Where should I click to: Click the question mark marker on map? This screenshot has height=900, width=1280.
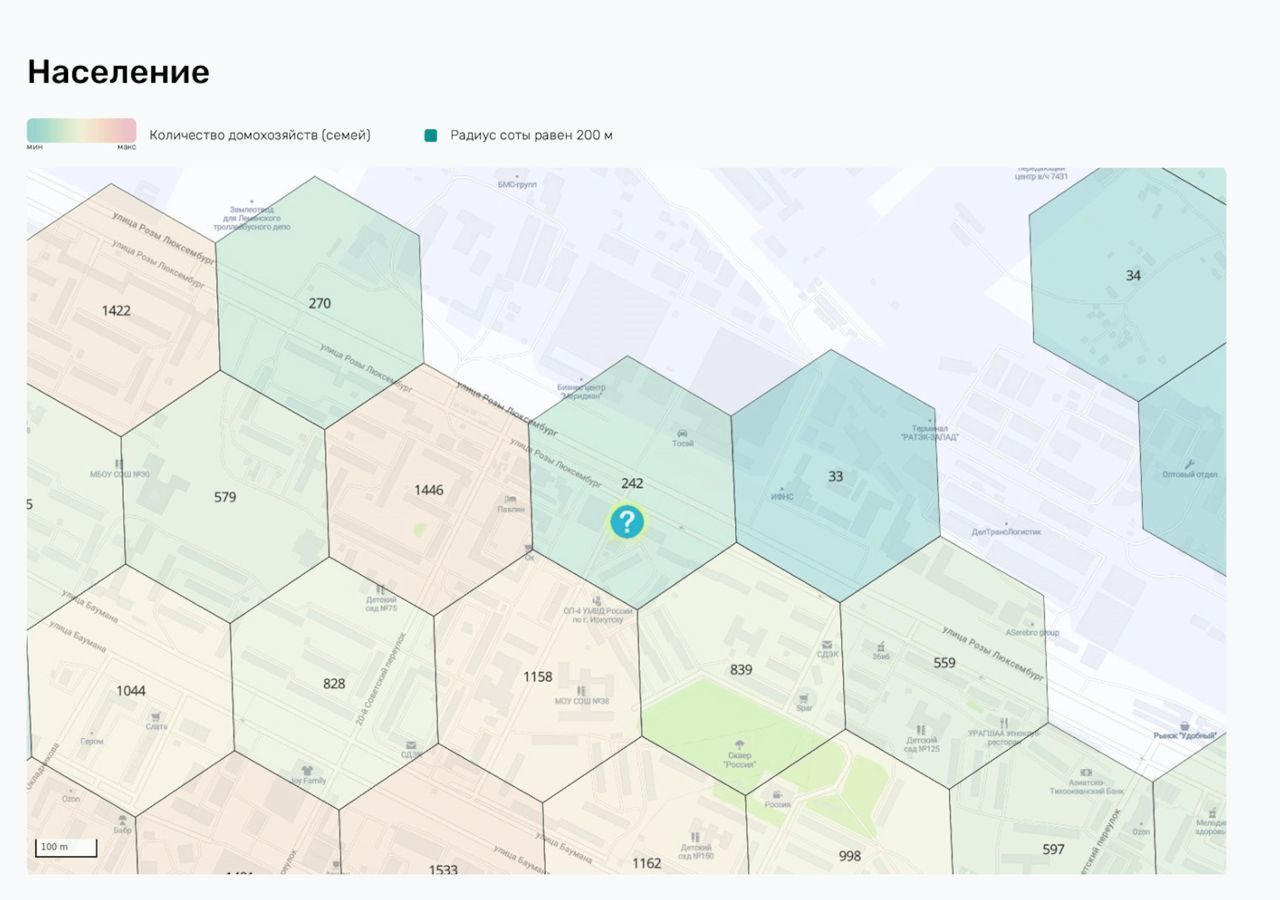tap(627, 521)
